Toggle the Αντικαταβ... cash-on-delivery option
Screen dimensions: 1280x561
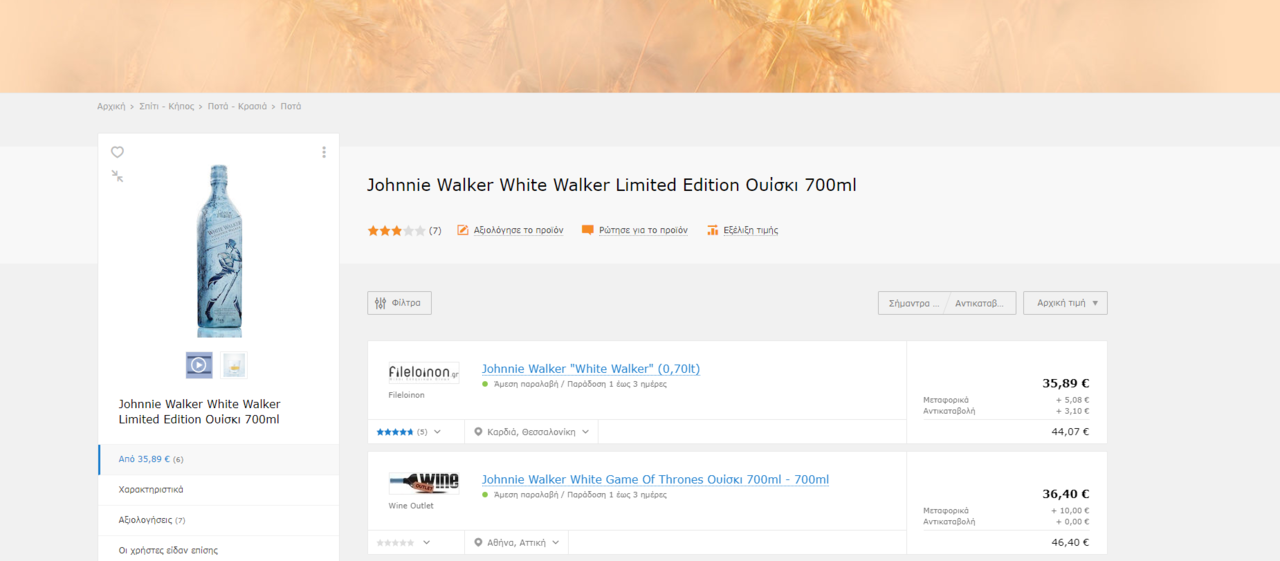tap(980, 303)
